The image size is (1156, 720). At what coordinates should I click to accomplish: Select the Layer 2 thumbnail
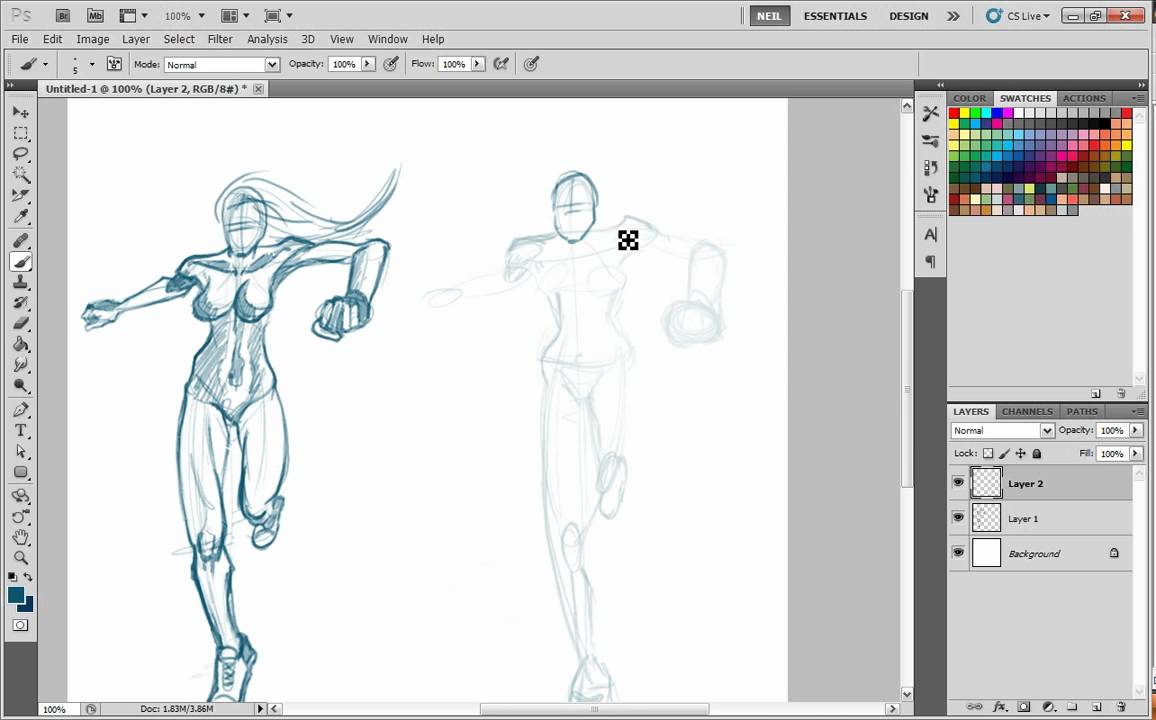tap(986, 483)
